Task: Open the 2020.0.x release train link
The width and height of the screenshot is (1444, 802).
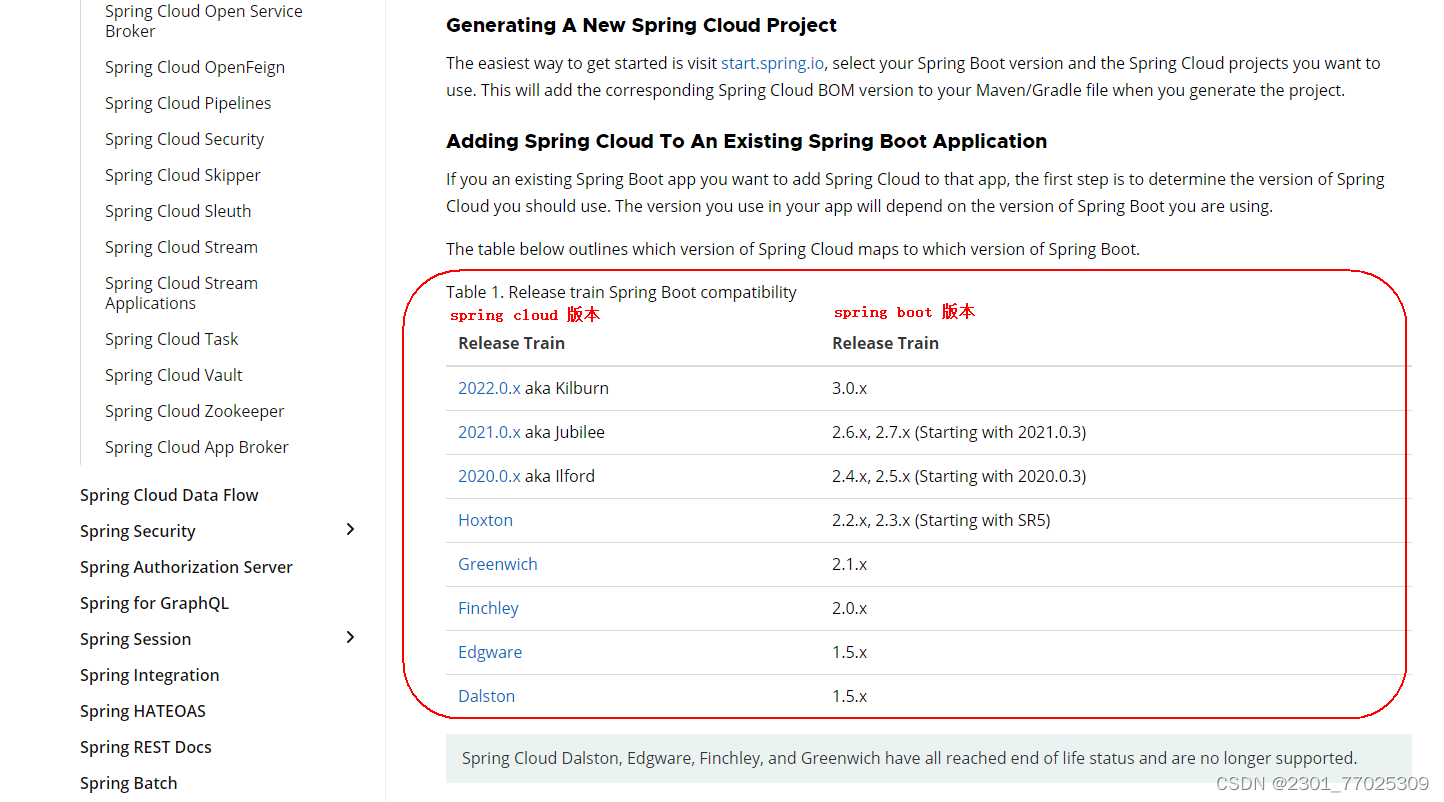Action: click(x=489, y=476)
